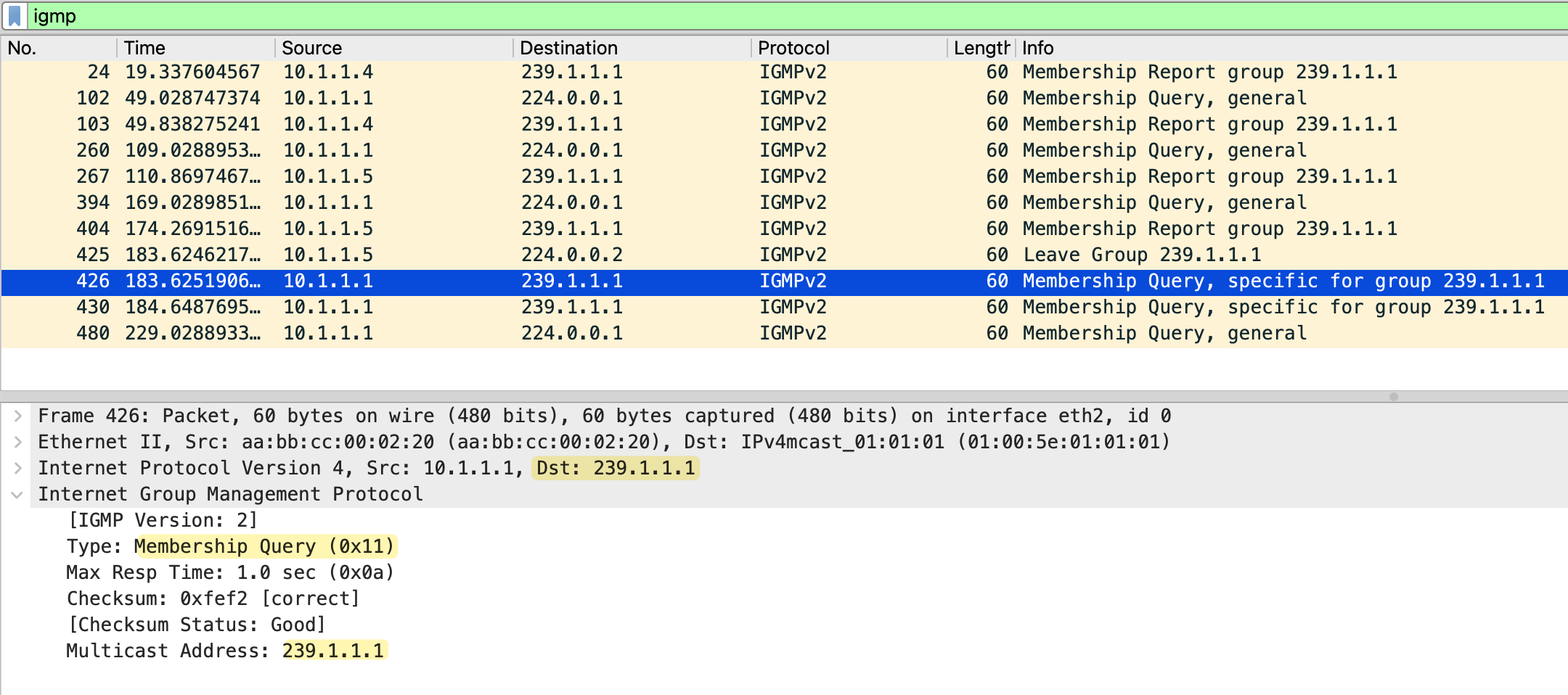Select the Multicast Address 239.1.1.1 field

click(225, 651)
